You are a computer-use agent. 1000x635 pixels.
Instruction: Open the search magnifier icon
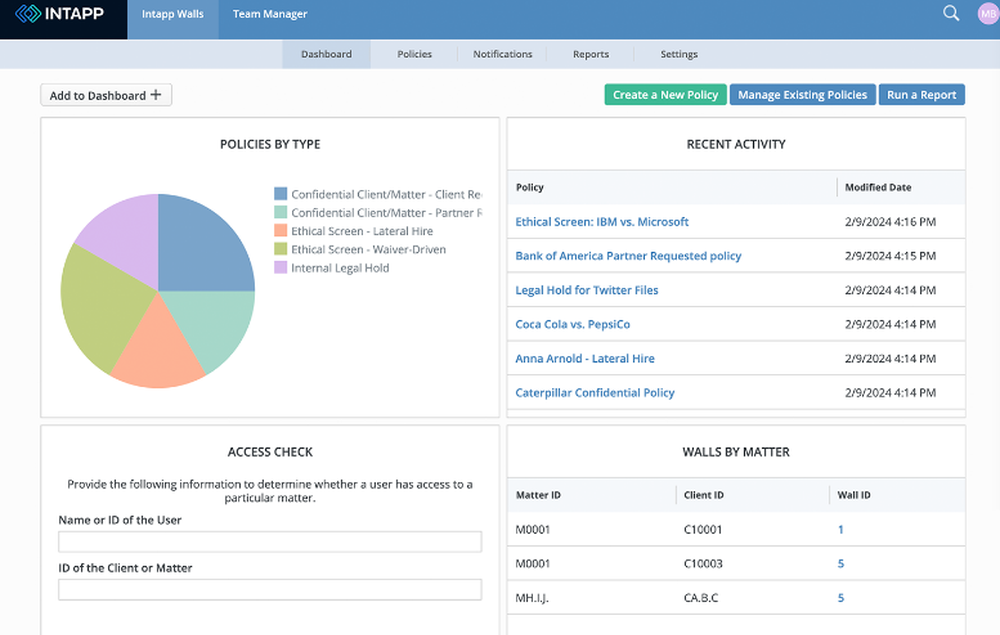pos(951,13)
